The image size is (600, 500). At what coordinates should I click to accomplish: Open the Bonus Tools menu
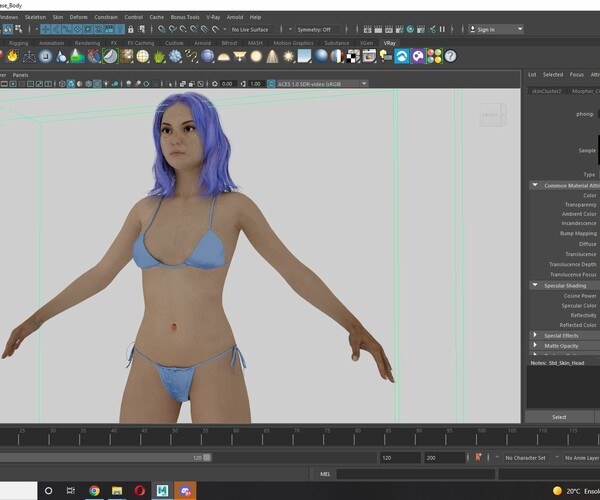tap(185, 17)
